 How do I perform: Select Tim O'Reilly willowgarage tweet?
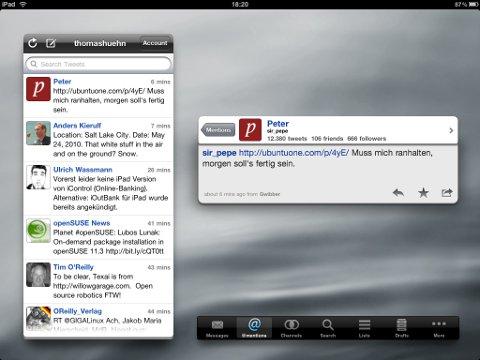[98, 281]
